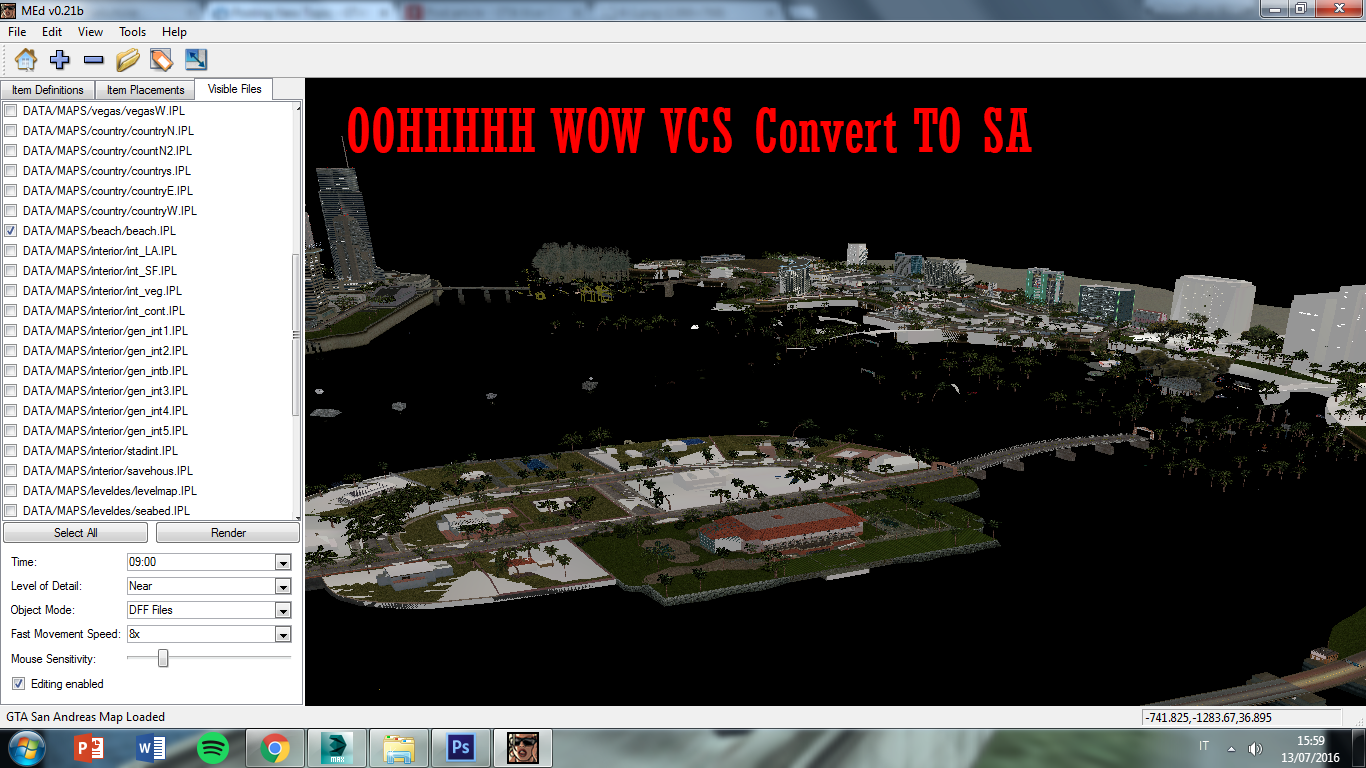Click the MEd taskbar icon

pyautogui.click(x=523, y=747)
